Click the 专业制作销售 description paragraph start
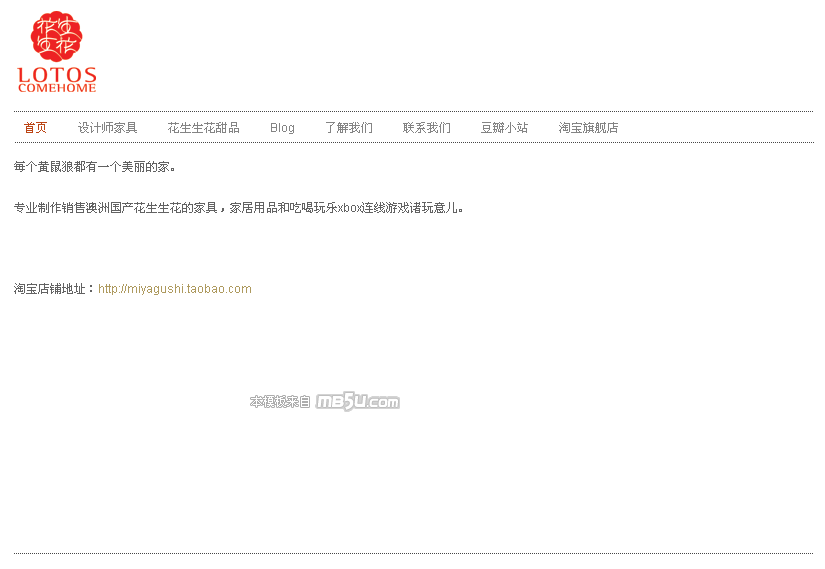This screenshot has width=825, height=569. (50, 208)
